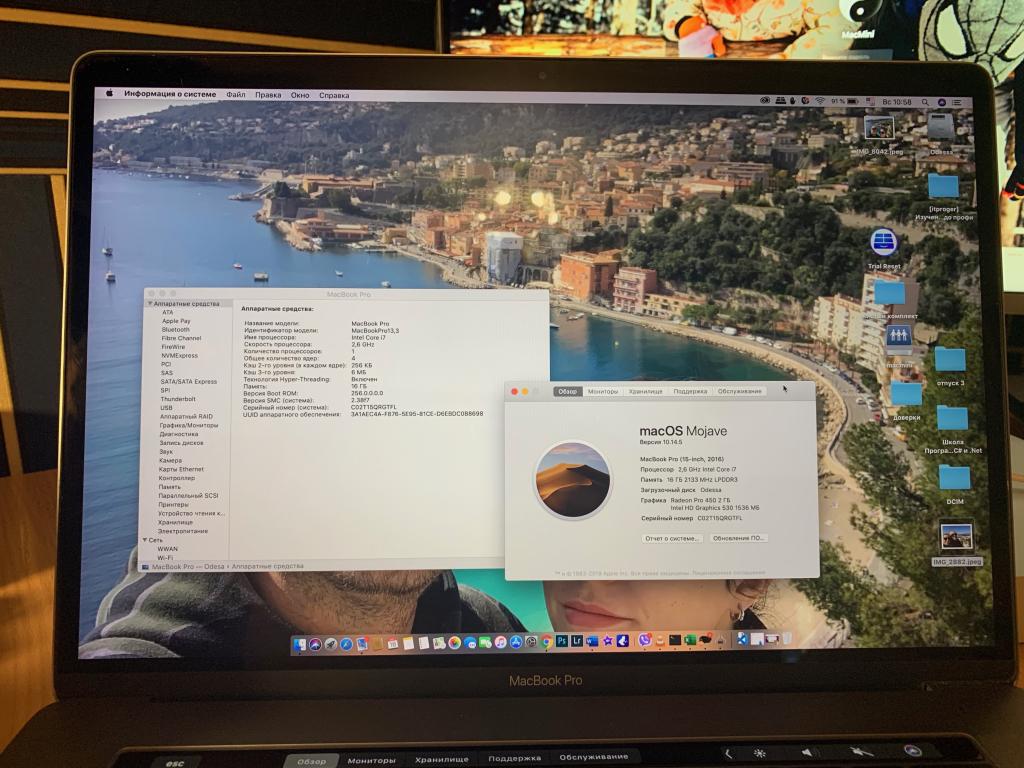The image size is (1024, 768).
Task: Open Viber from the Dock
Action: pyautogui.click(x=644, y=640)
